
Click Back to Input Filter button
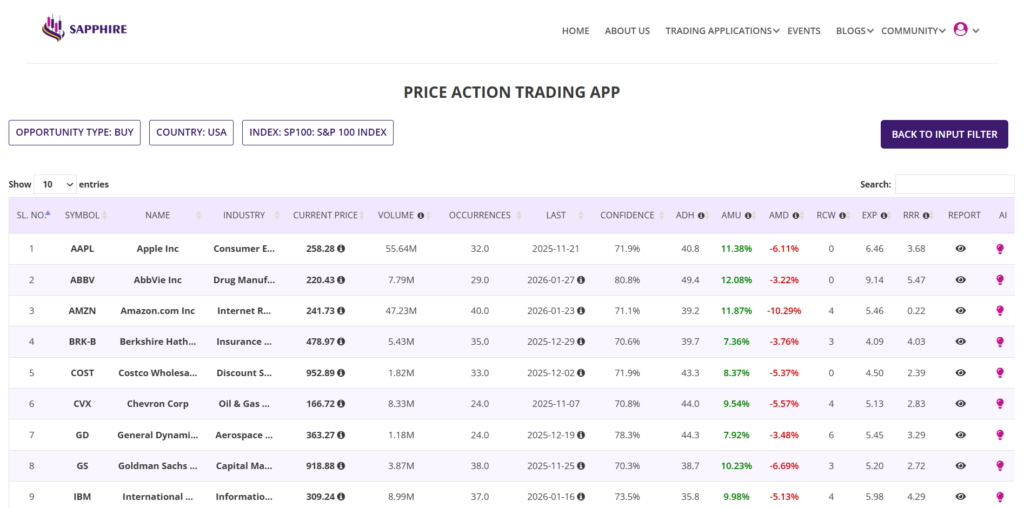[x=944, y=134]
